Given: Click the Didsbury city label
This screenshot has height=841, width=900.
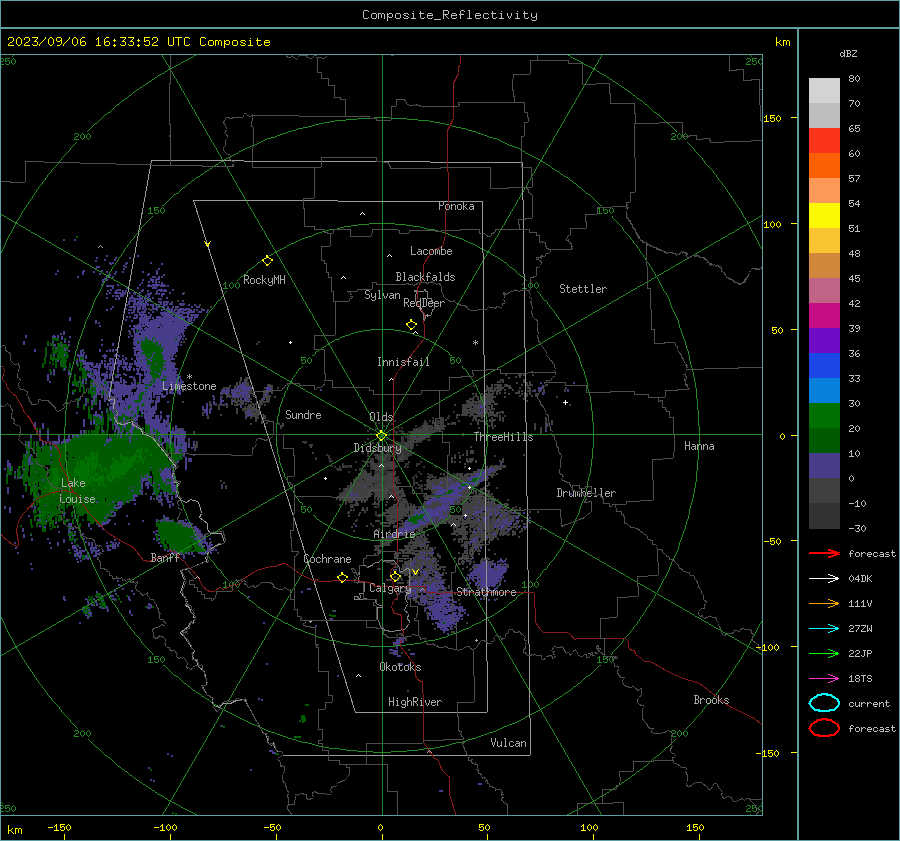Looking at the screenshot, I should tap(377, 448).
